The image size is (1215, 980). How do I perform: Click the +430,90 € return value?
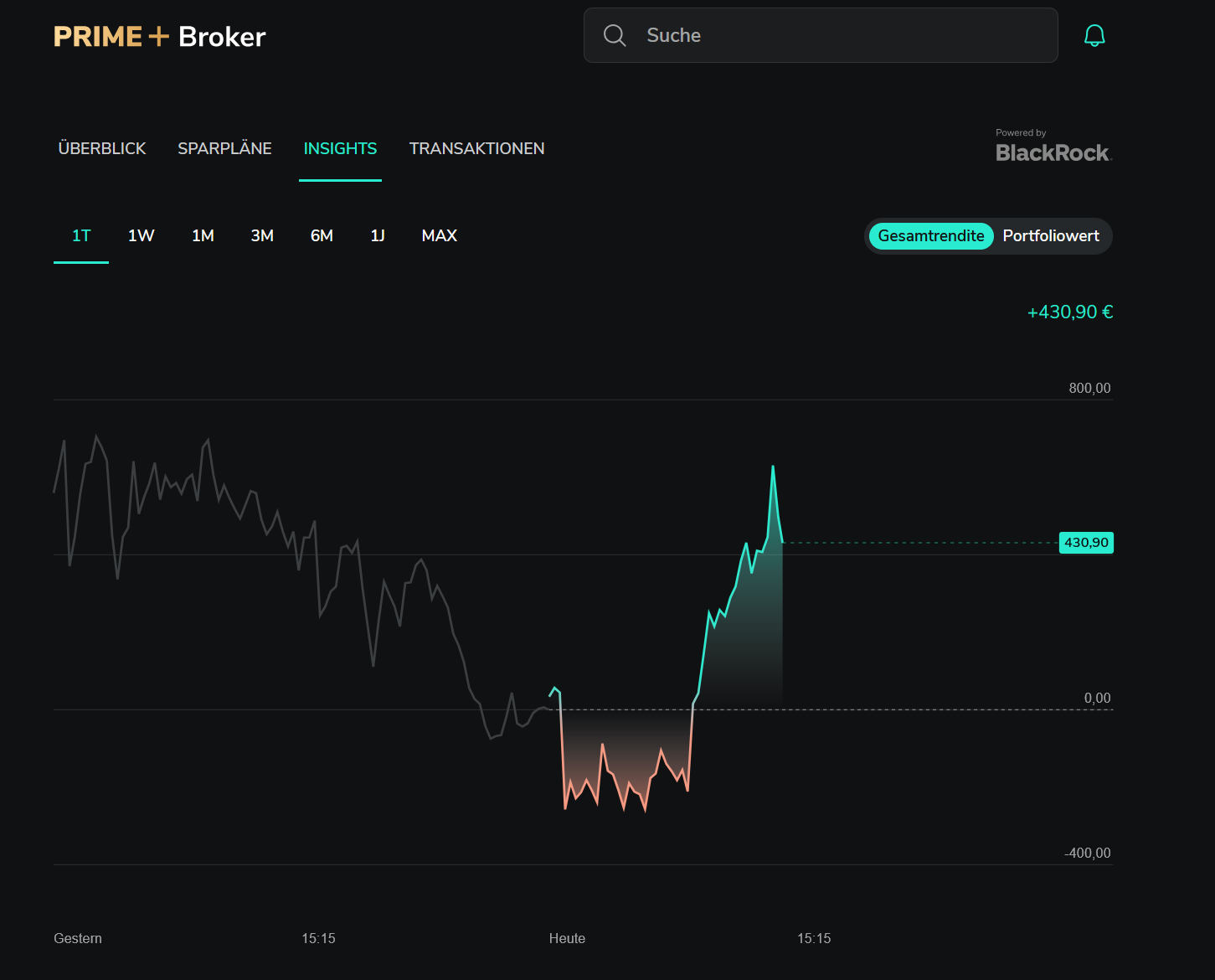(1070, 312)
